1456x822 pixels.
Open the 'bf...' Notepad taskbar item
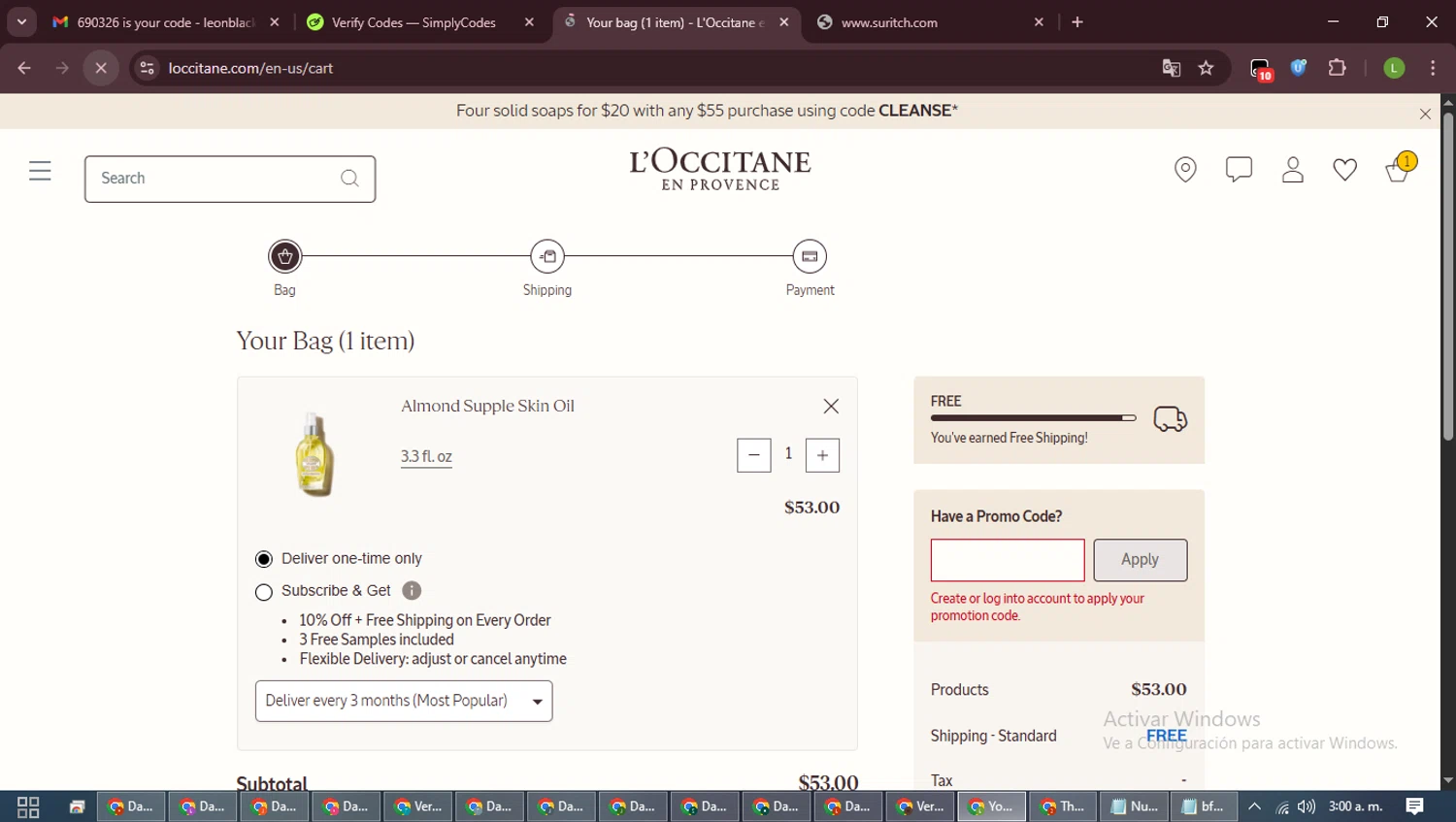pos(1204,807)
